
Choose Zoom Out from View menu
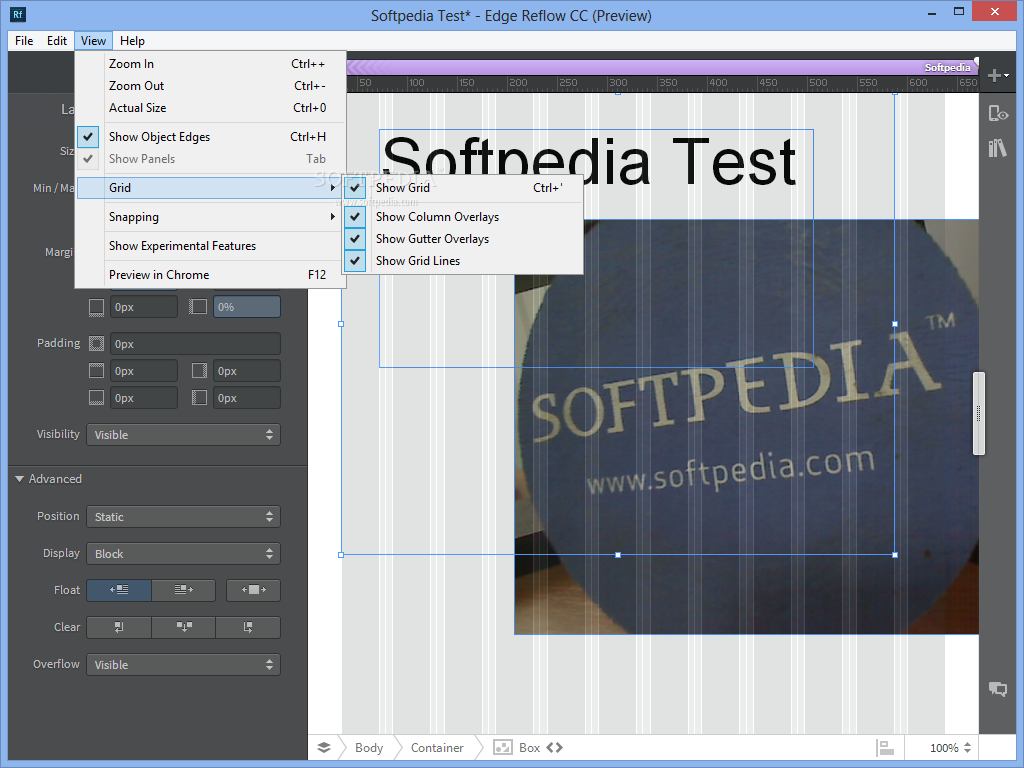210,86
